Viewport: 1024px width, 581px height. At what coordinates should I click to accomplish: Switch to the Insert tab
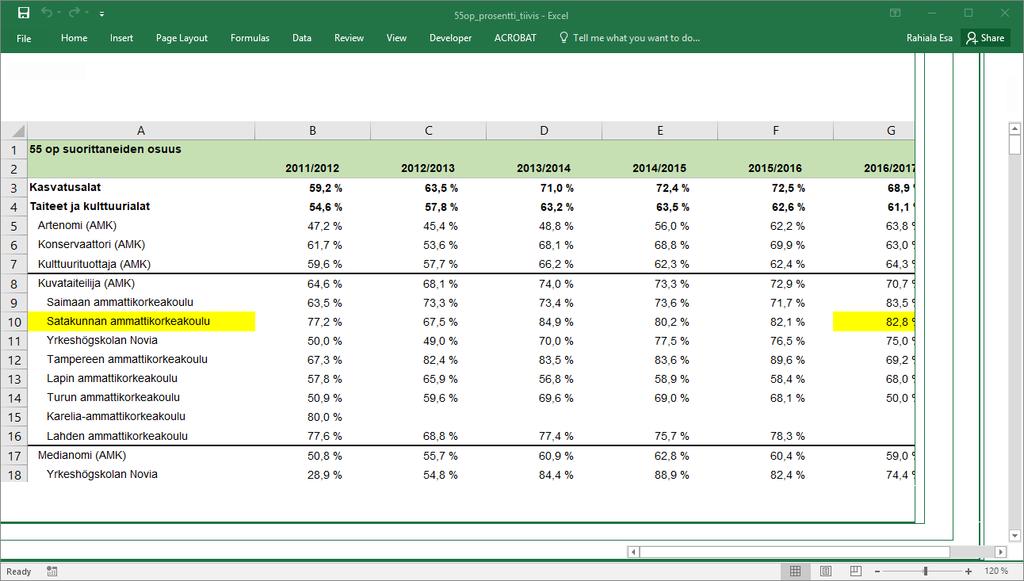(121, 38)
